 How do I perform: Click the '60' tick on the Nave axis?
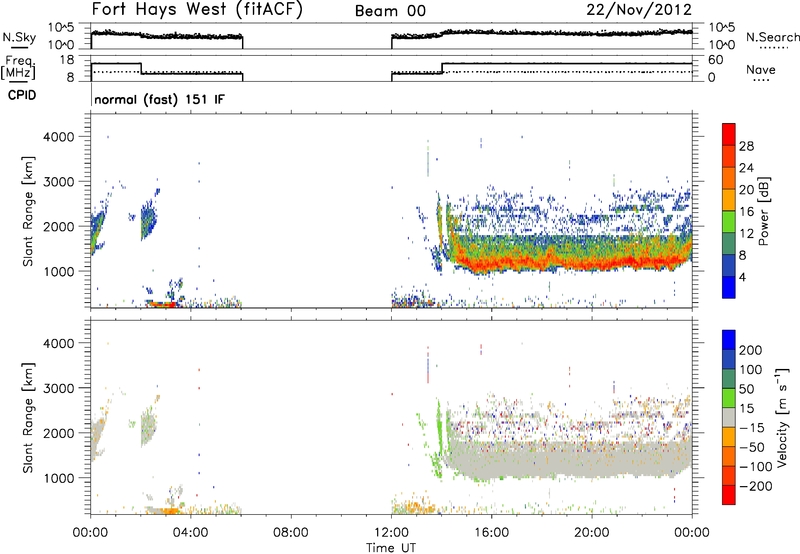click(715, 60)
